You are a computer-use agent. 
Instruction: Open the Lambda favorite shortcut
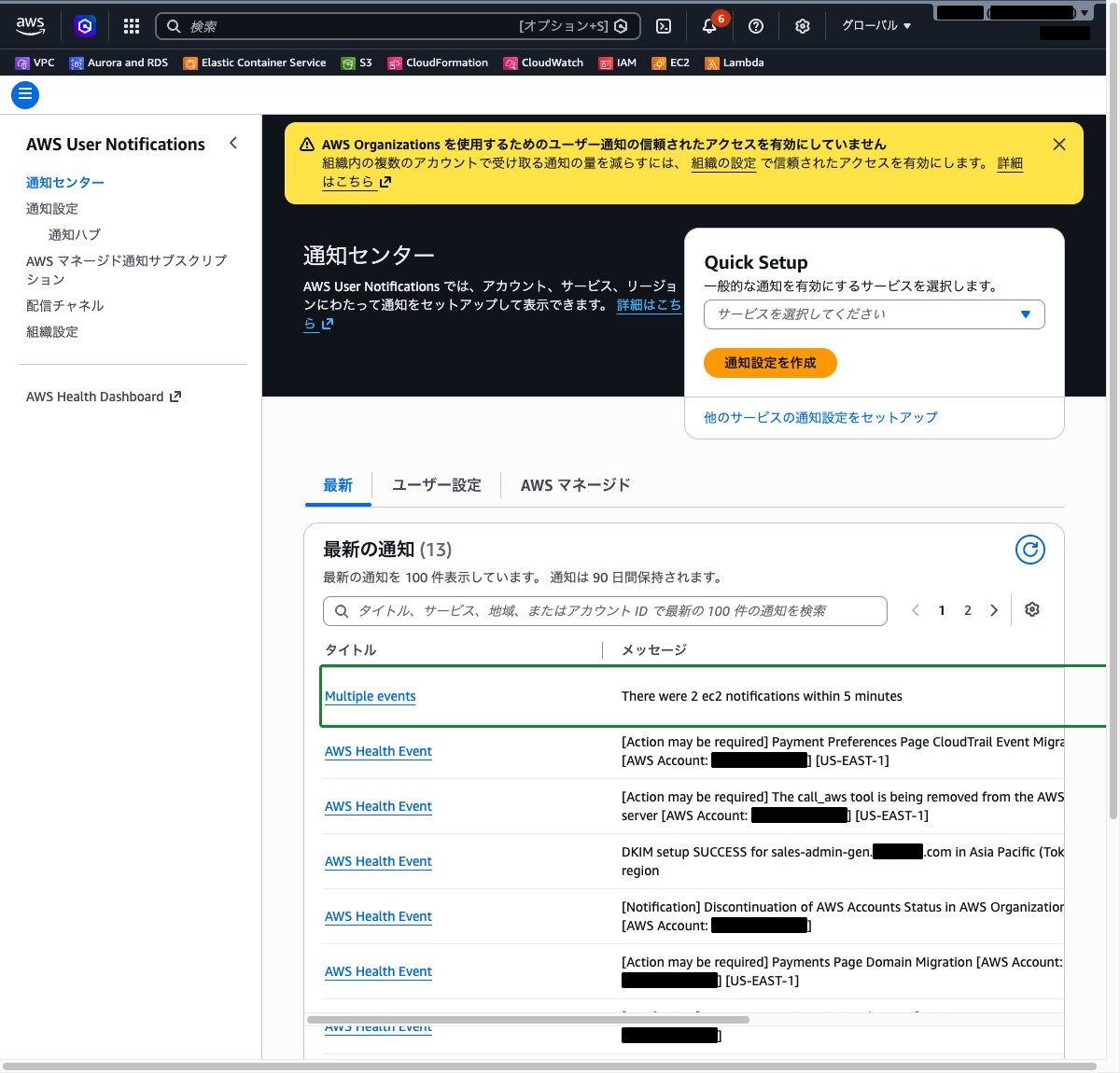coord(735,63)
